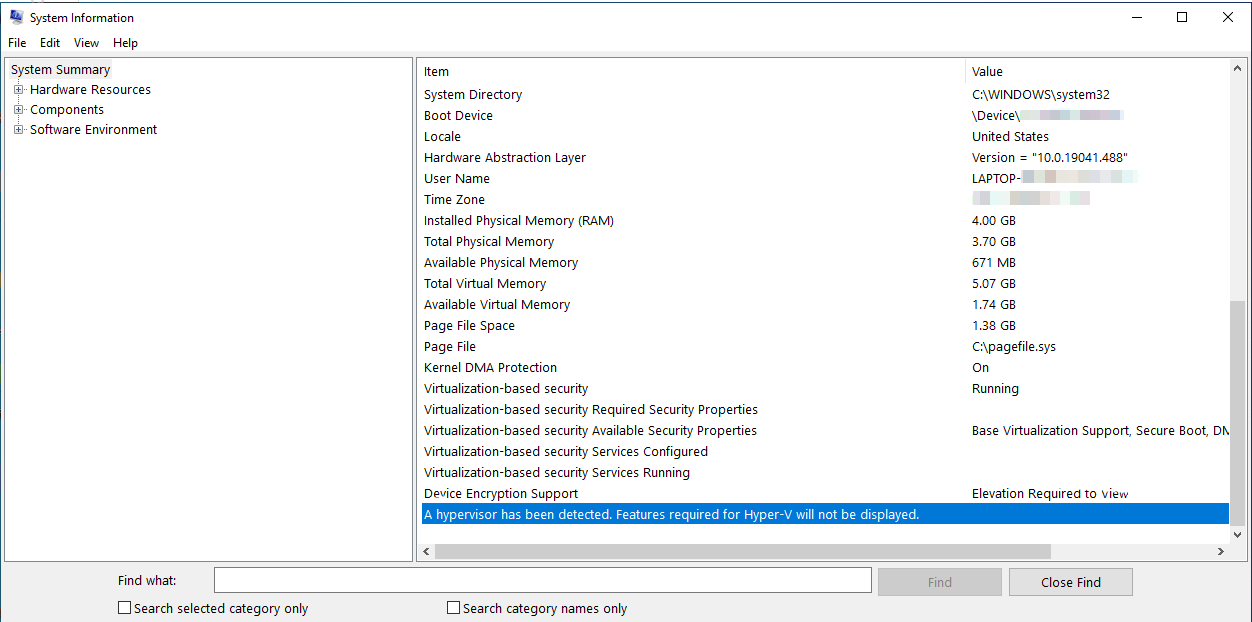
Task: Expand the Hardware Resources node
Action: tap(18, 90)
